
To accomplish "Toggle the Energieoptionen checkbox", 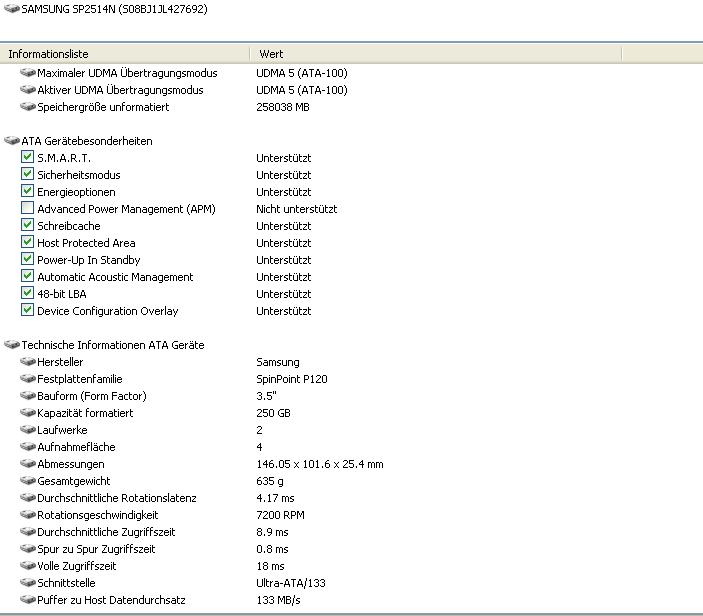I will click(x=27, y=191).
